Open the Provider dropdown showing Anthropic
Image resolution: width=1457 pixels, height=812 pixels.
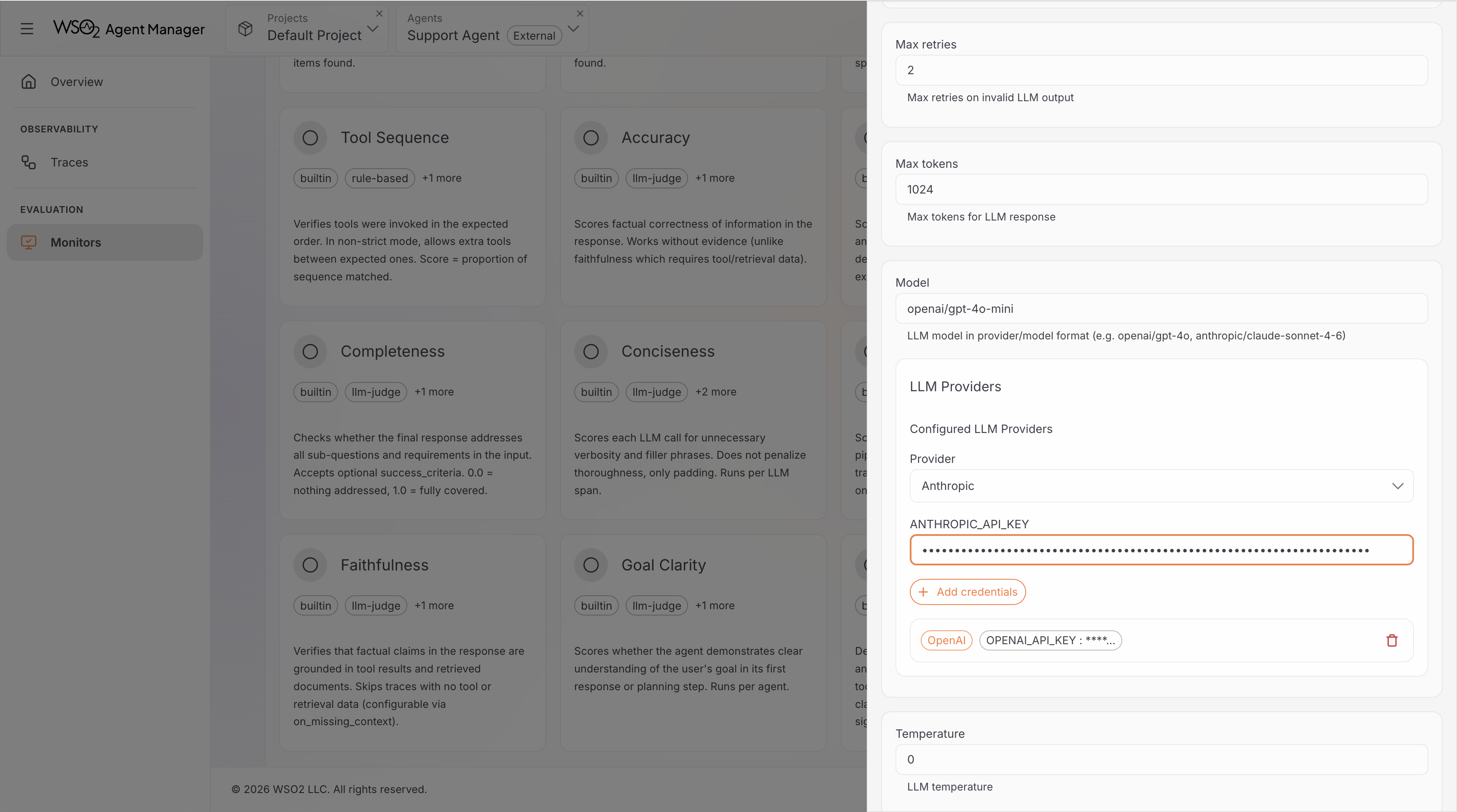(1161, 486)
